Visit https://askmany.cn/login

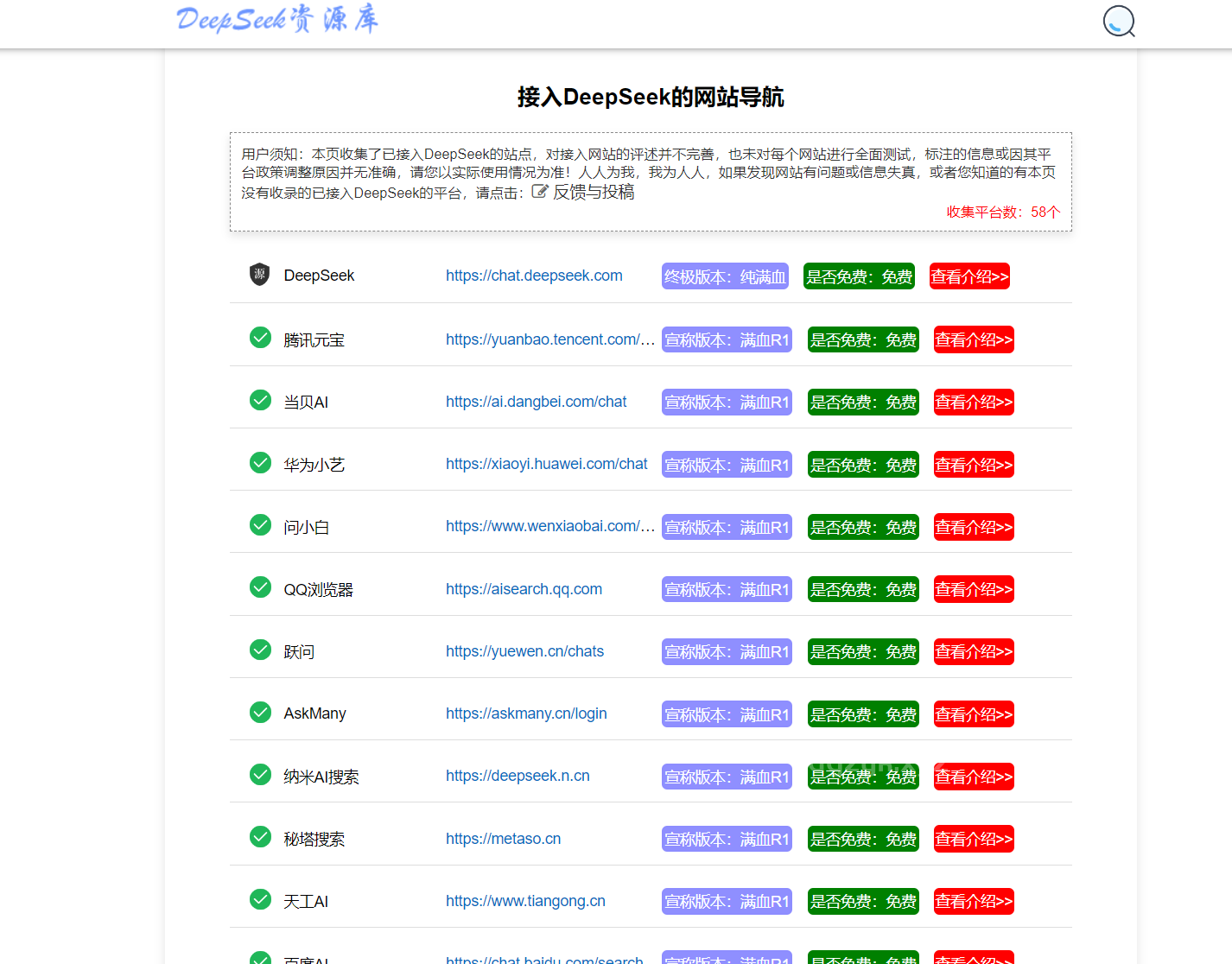526,713
